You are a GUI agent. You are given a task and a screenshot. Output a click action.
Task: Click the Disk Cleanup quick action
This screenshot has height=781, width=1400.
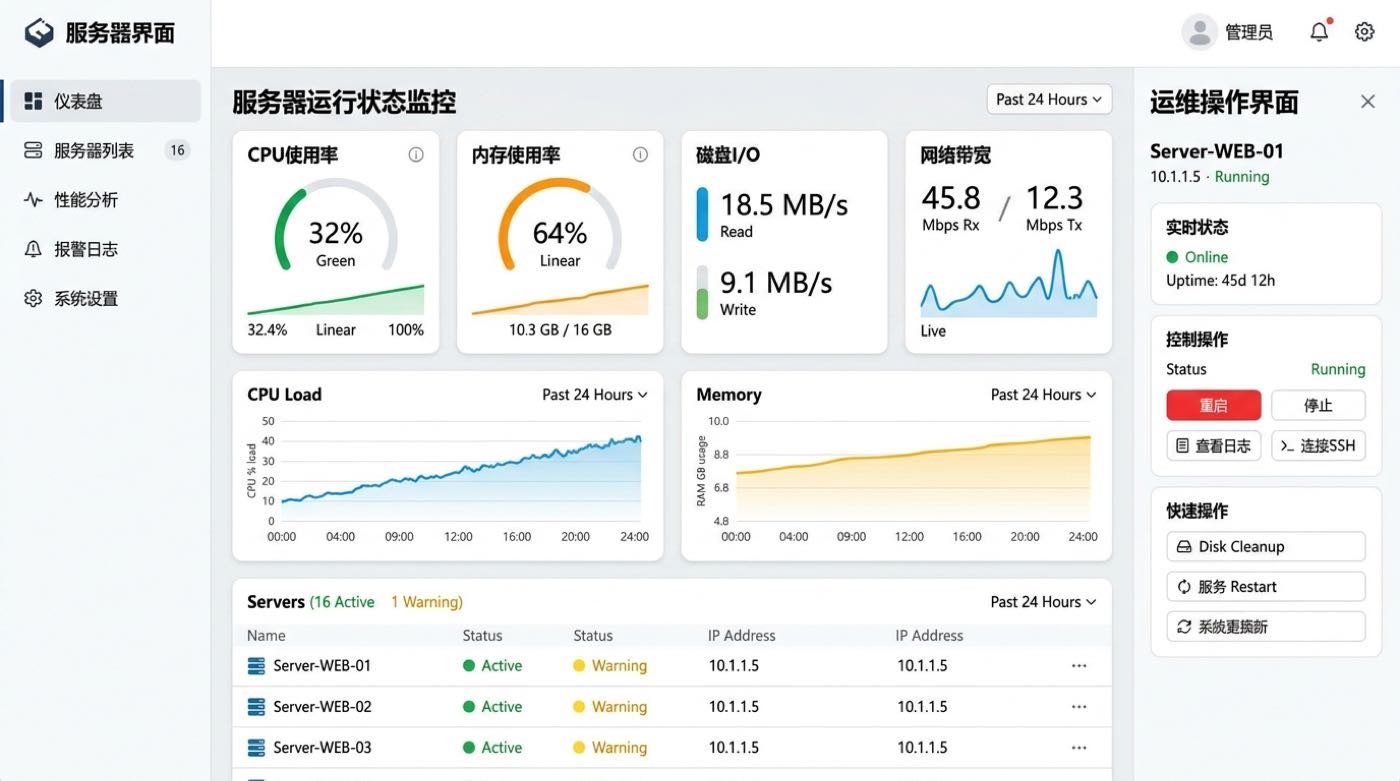pos(1265,547)
